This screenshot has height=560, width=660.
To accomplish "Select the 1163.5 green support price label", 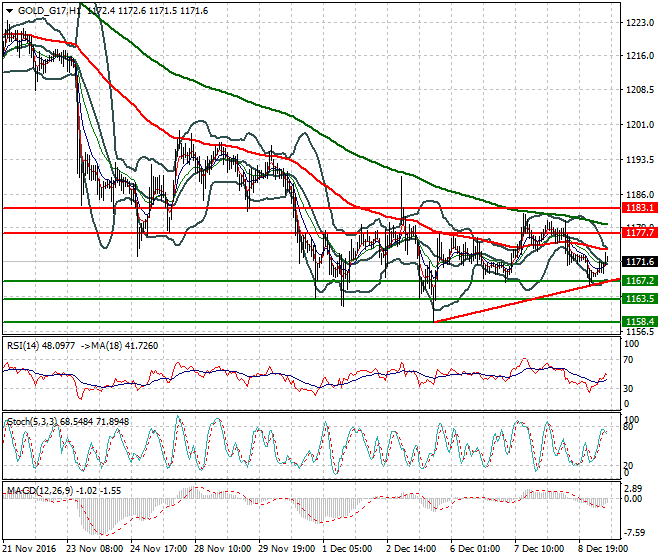I will (640, 299).
